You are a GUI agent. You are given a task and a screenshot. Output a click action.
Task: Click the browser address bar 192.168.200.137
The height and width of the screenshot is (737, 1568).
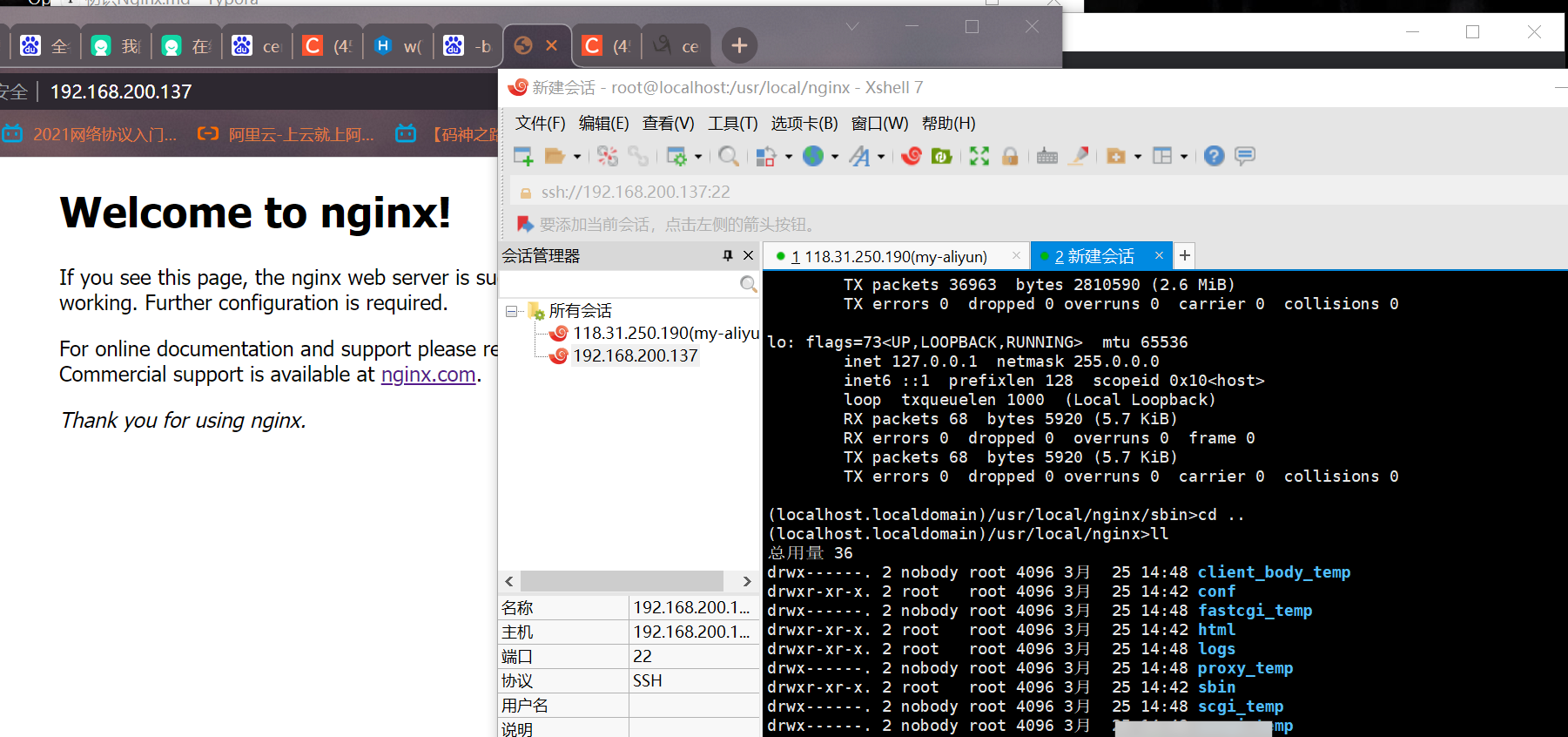coord(121,91)
